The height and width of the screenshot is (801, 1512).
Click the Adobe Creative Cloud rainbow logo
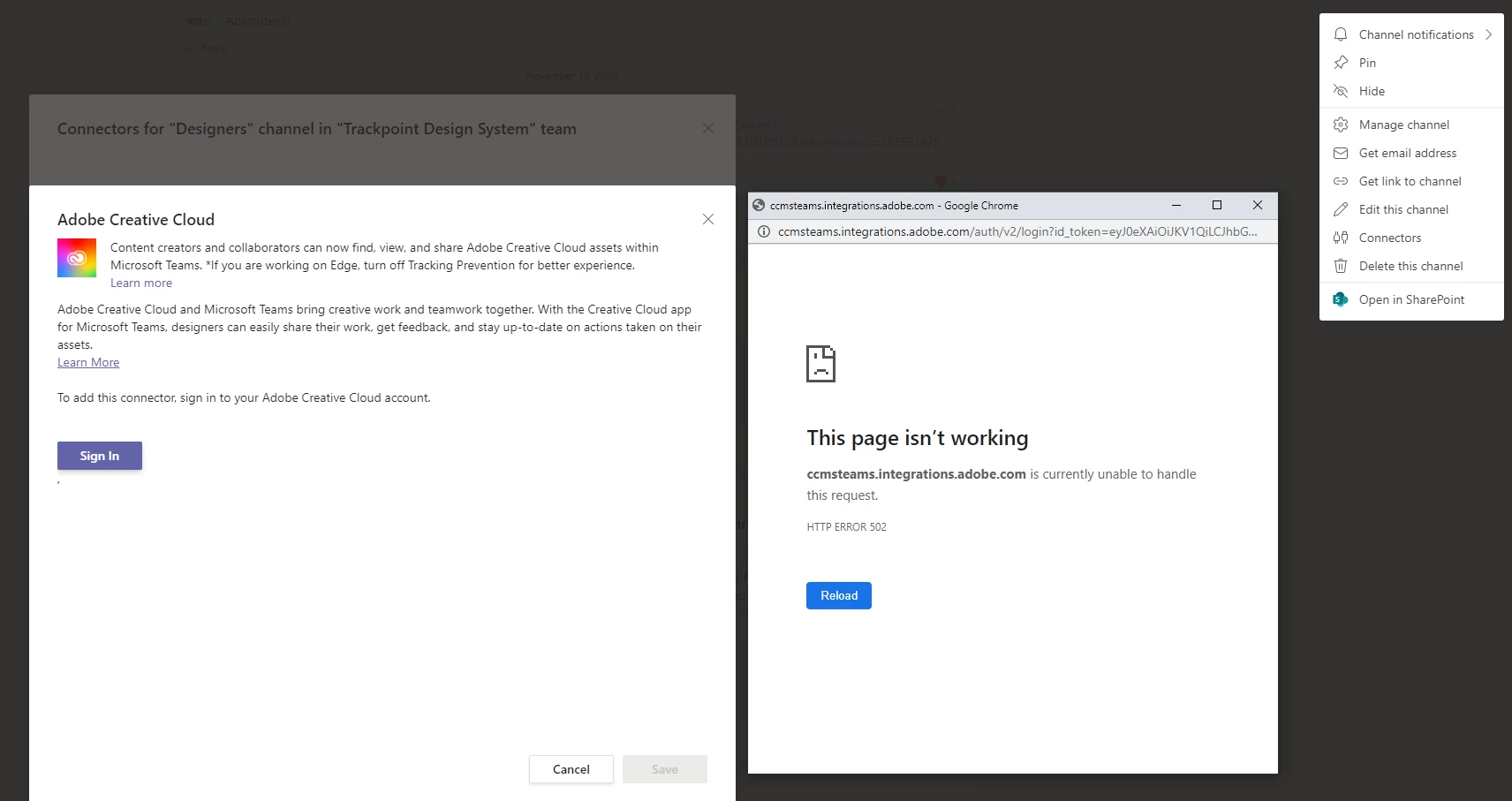click(77, 258)
